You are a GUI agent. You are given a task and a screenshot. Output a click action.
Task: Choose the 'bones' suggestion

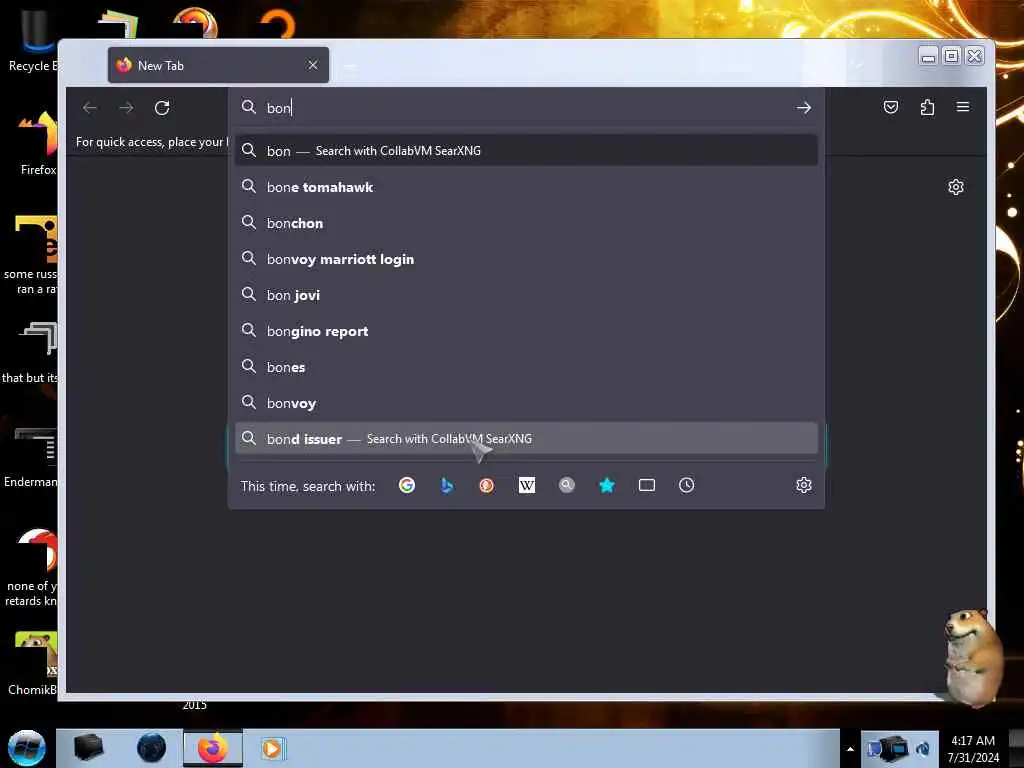526,367
